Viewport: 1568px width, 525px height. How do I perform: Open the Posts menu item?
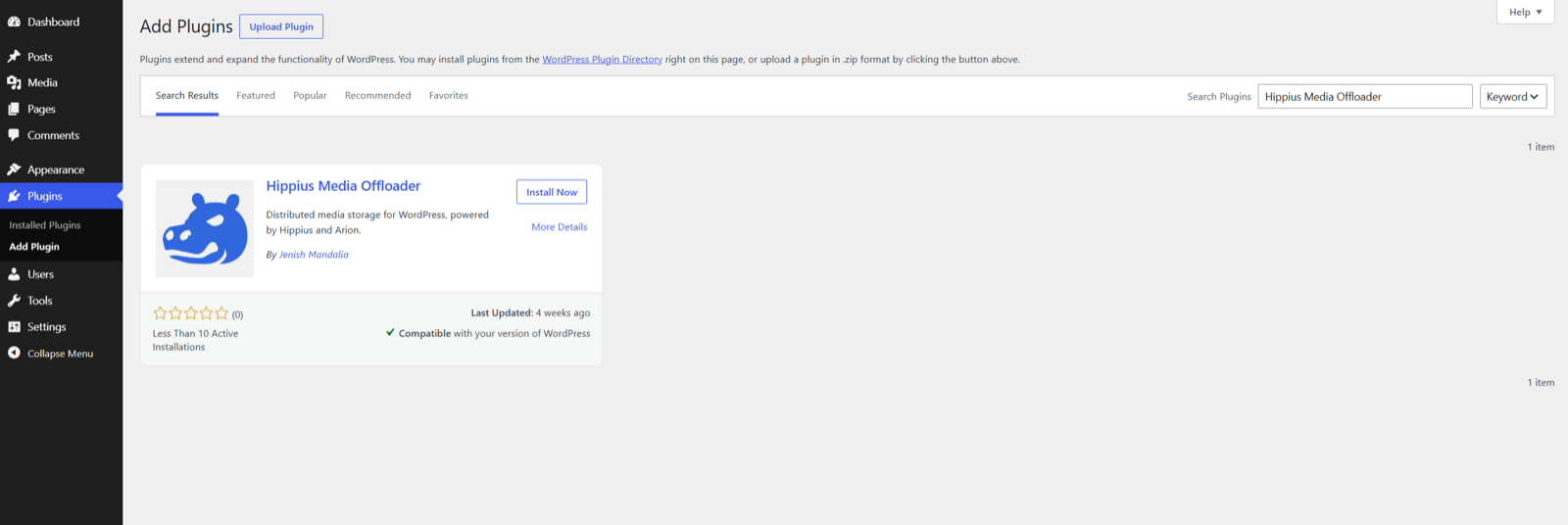pyautogui.click(x=61, y=57)
